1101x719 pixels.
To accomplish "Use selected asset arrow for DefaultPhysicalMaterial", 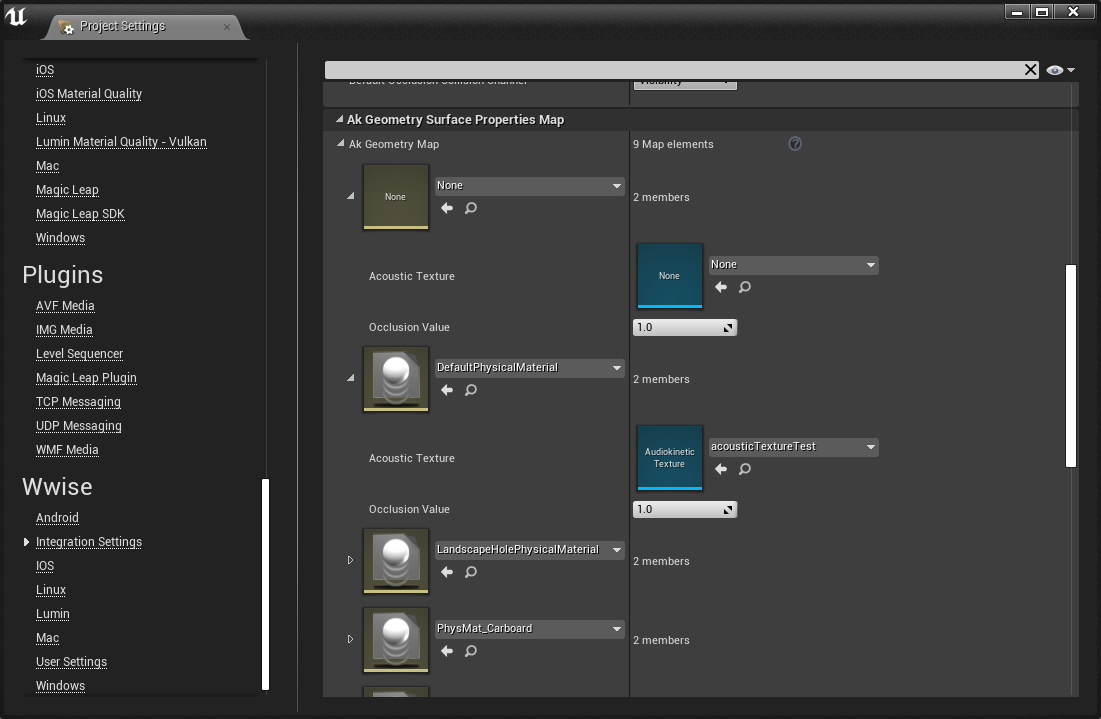I will [x=447, y=390].
